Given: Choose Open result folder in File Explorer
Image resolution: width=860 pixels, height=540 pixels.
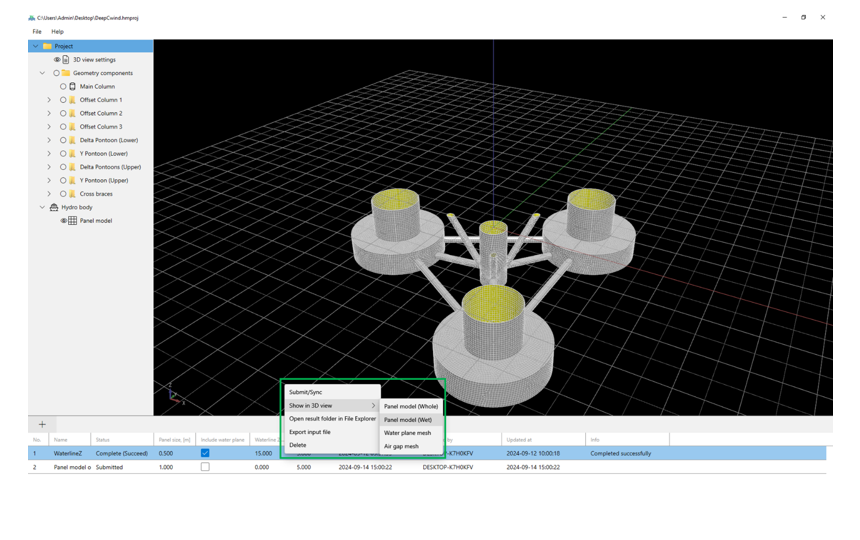Looking at the screenshot, I should click(x=332, y=418).
